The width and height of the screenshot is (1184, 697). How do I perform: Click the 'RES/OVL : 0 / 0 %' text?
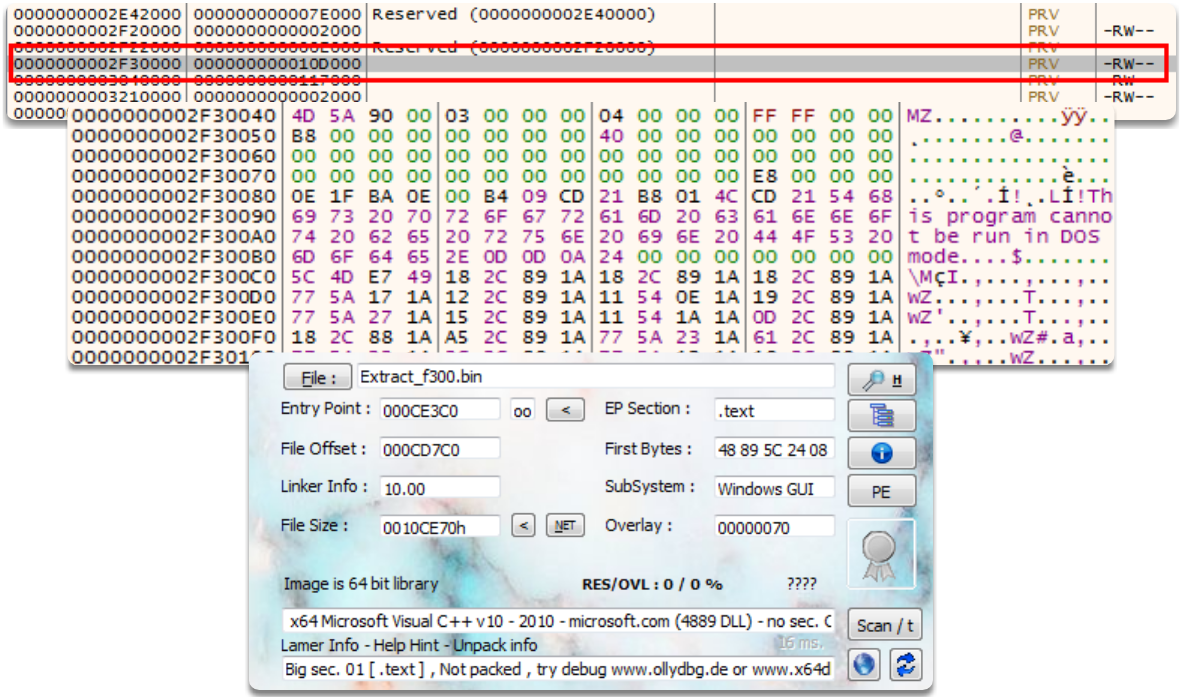pyautogui.click(x=652, y=584)
